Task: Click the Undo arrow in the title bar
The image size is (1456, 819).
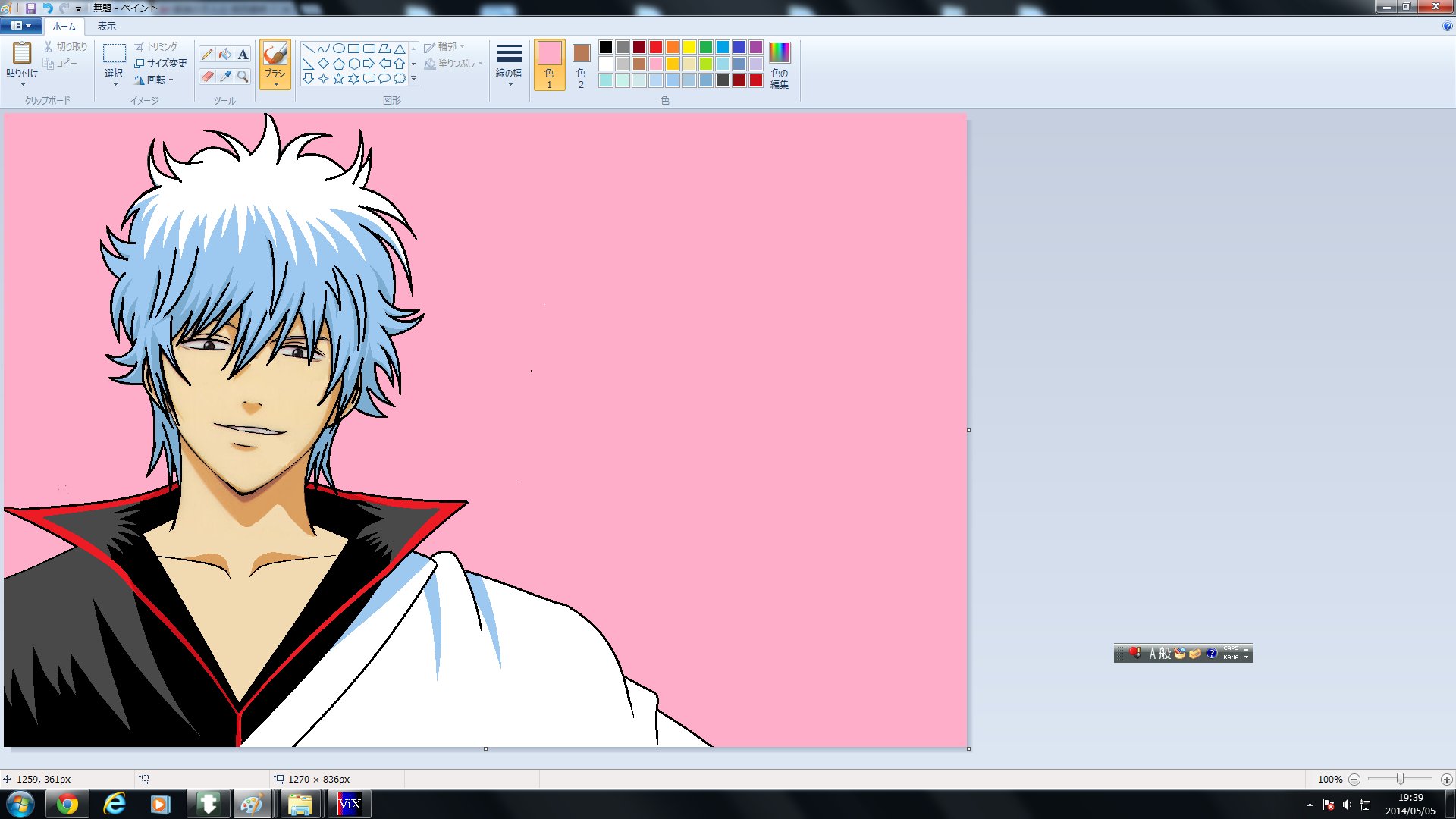Action: pos(47,8)
